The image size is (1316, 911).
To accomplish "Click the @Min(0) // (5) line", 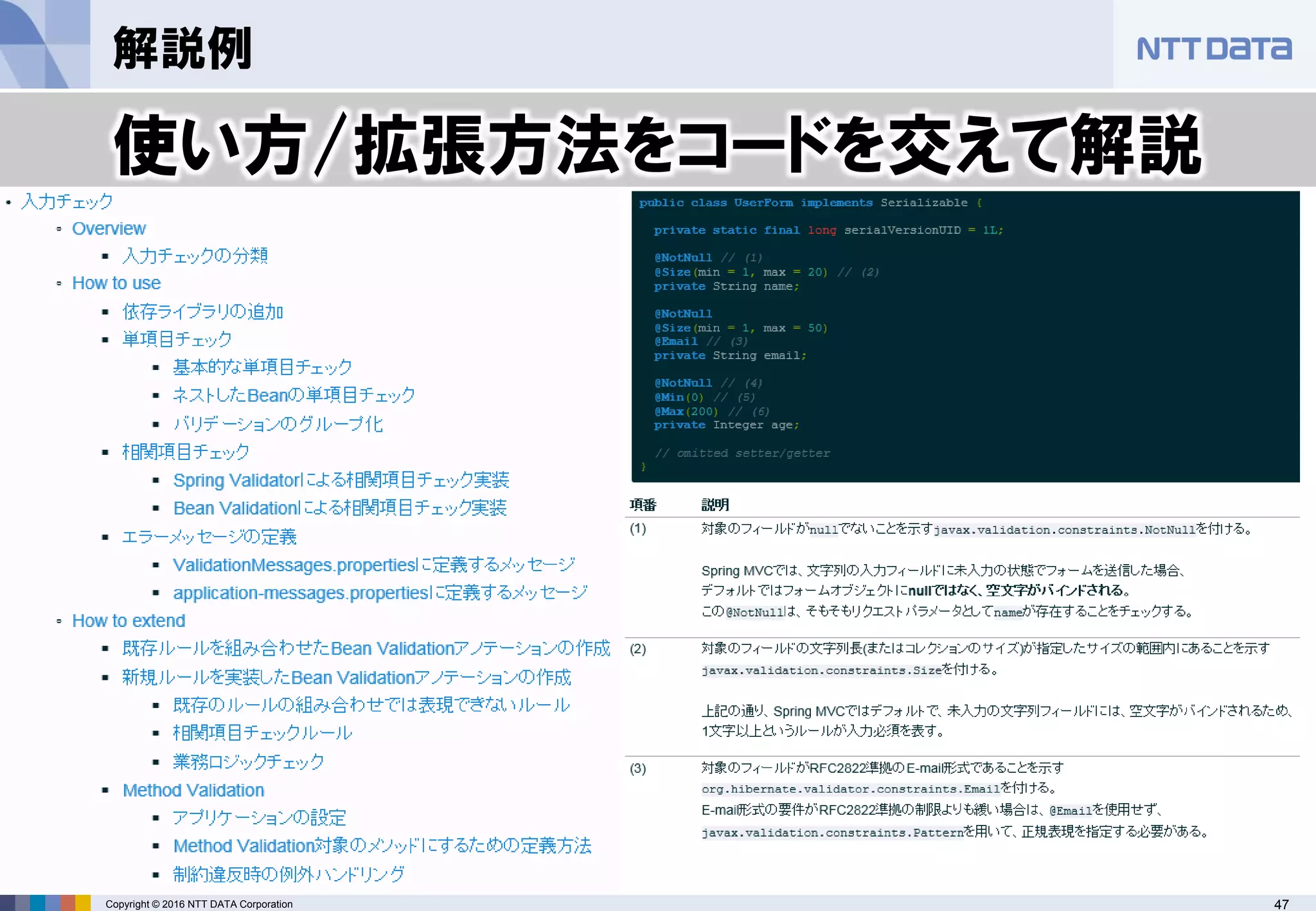I will (704, 398).
